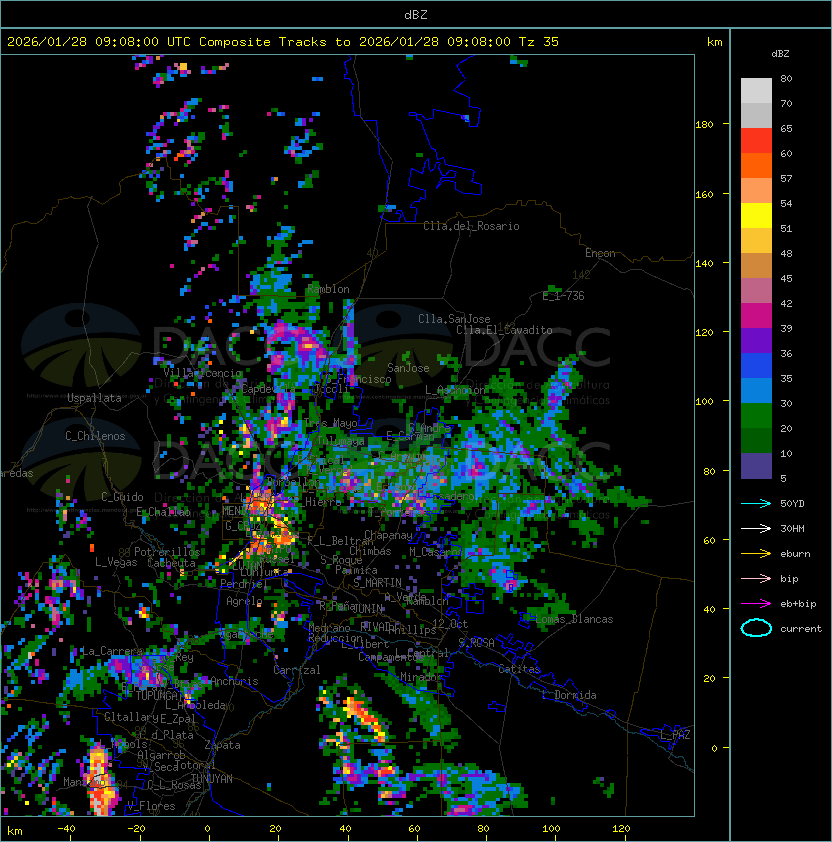Click the 'C_Chilenos' map label
This screenshot has height=842, width=832.
tap(95, 436)
